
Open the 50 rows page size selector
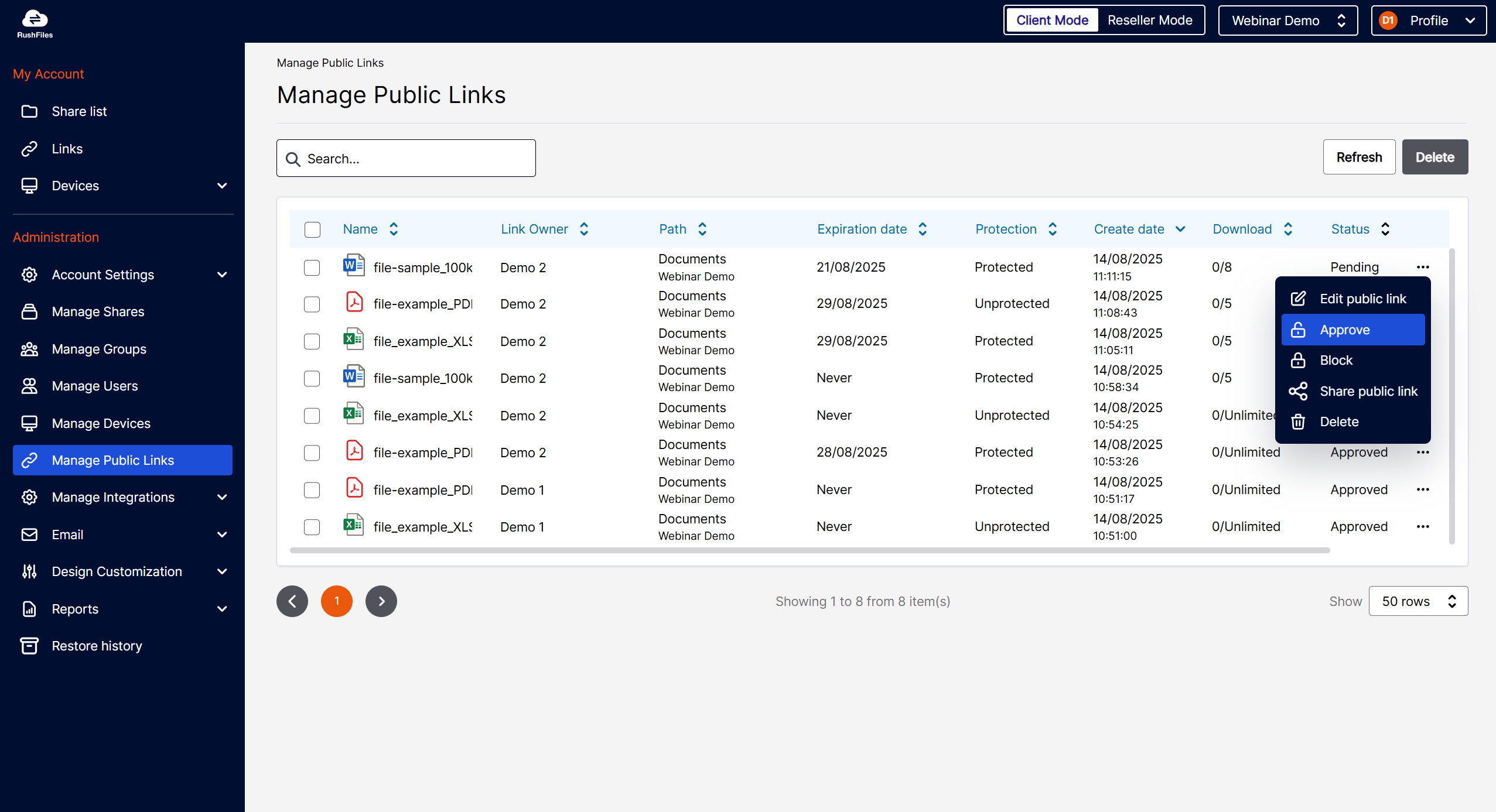click(x=1418, y=601)
